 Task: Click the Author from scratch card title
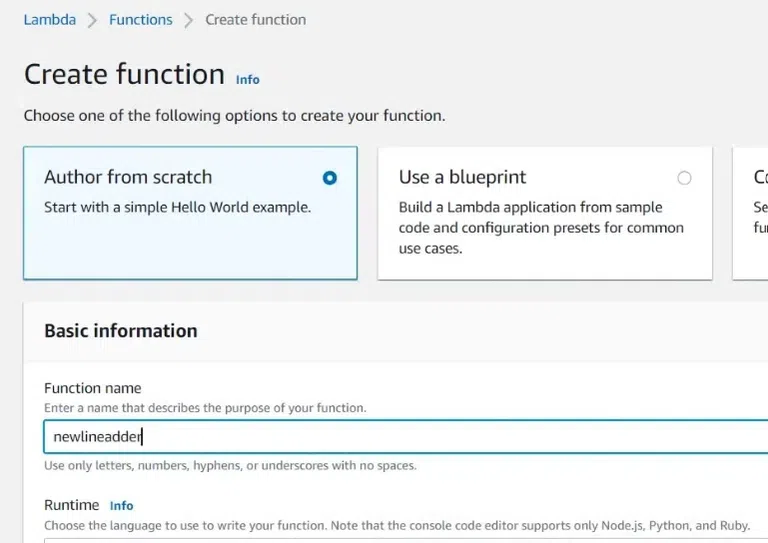click(128, 177)
